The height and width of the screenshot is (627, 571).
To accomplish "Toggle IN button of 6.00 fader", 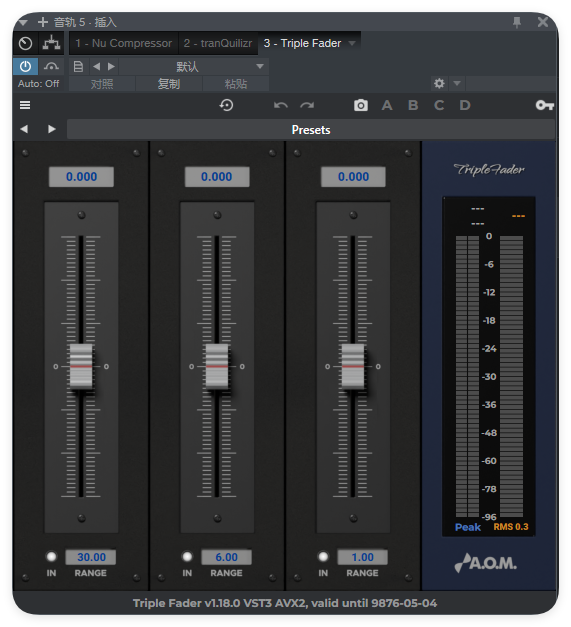I will [x=187, y=556].
